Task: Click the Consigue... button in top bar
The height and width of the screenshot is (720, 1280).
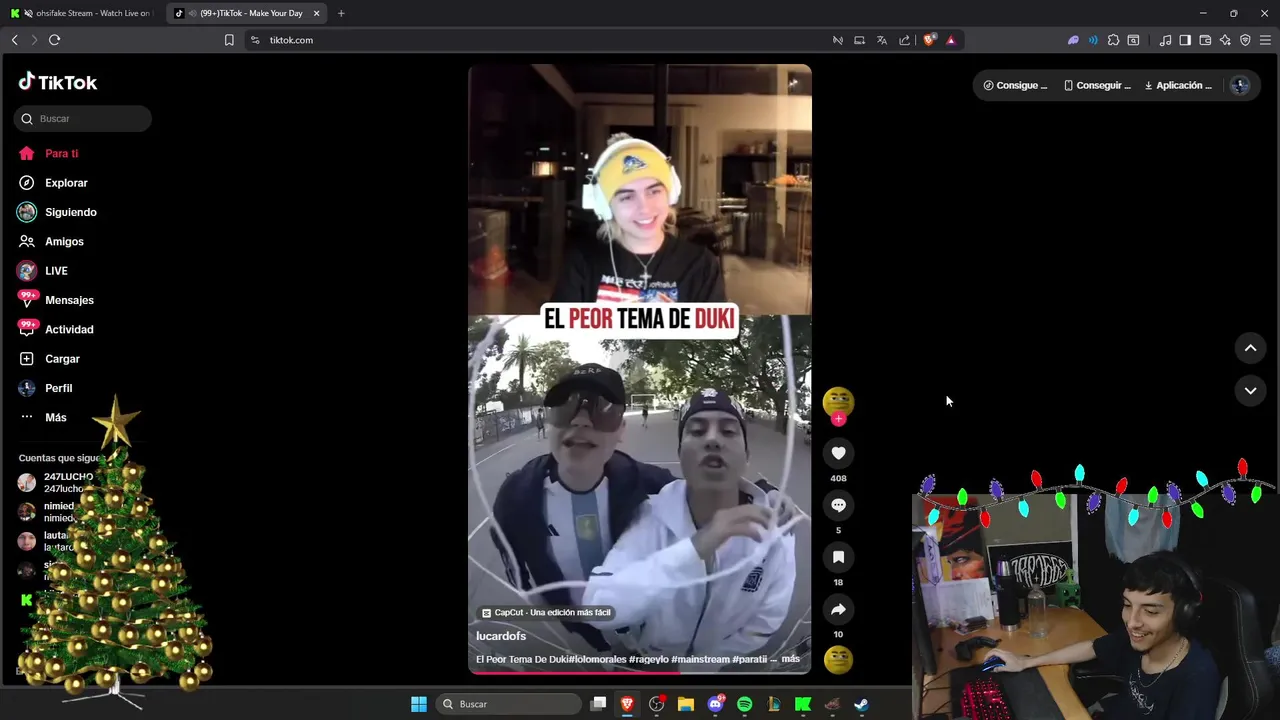Action: 1015,85
